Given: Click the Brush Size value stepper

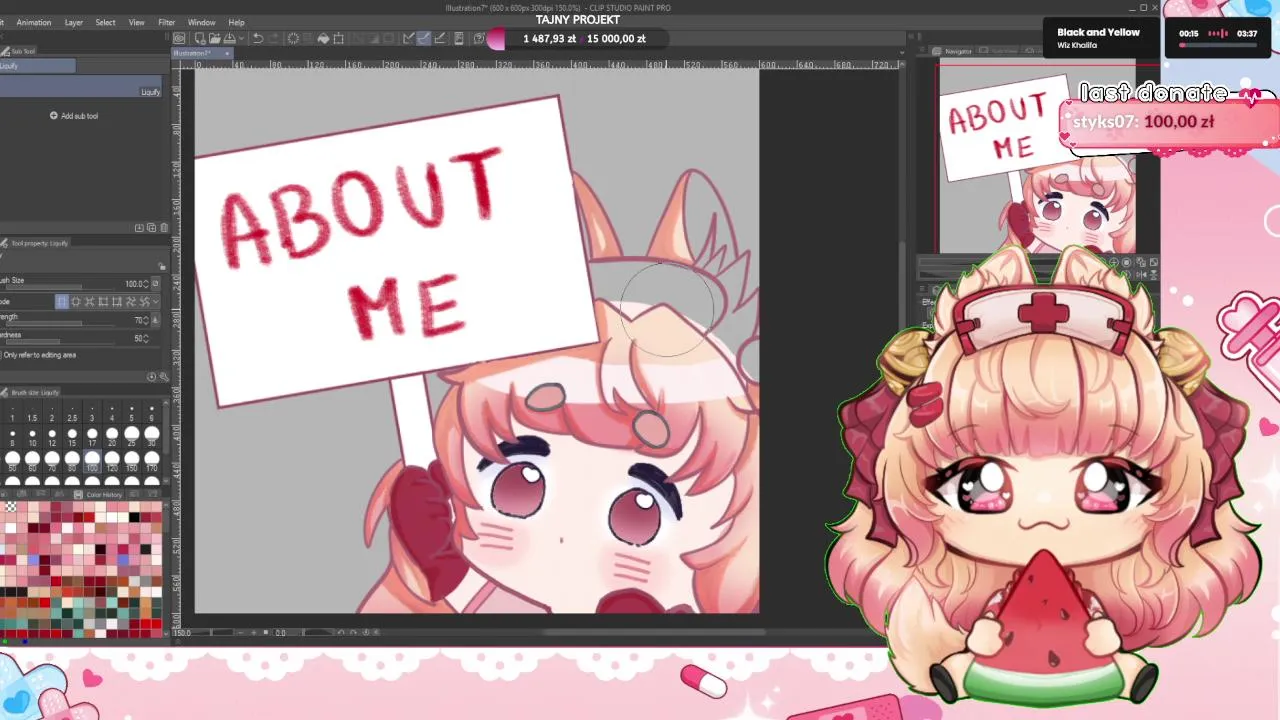Looking at the screenshot, I should tap(146, 284).
